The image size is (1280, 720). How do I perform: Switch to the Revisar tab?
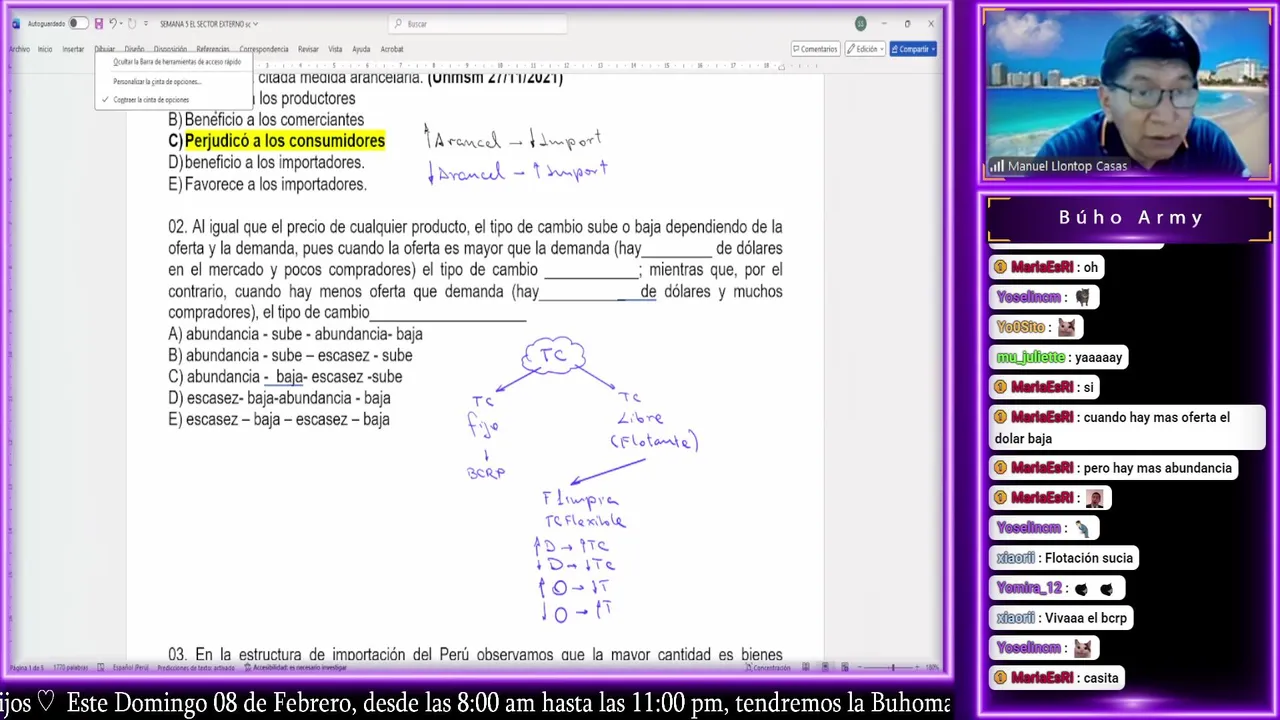point(308,49)
